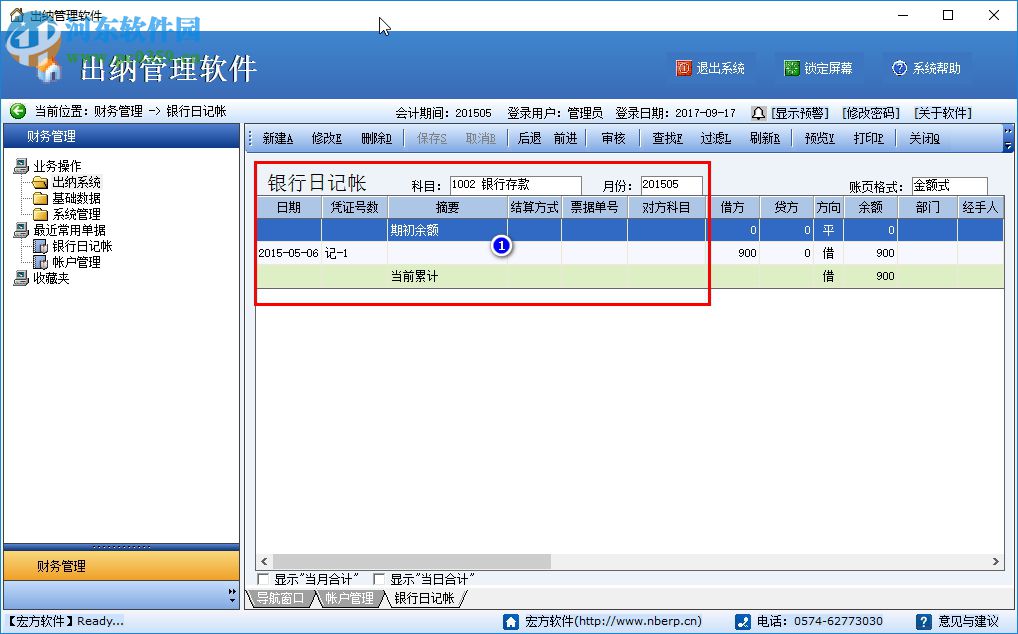Enable the 显示当月合计 checkbox
Image resolution: width=1018 pixels, height=634 pixels.
pyautogui.click(x=264, y=578)
